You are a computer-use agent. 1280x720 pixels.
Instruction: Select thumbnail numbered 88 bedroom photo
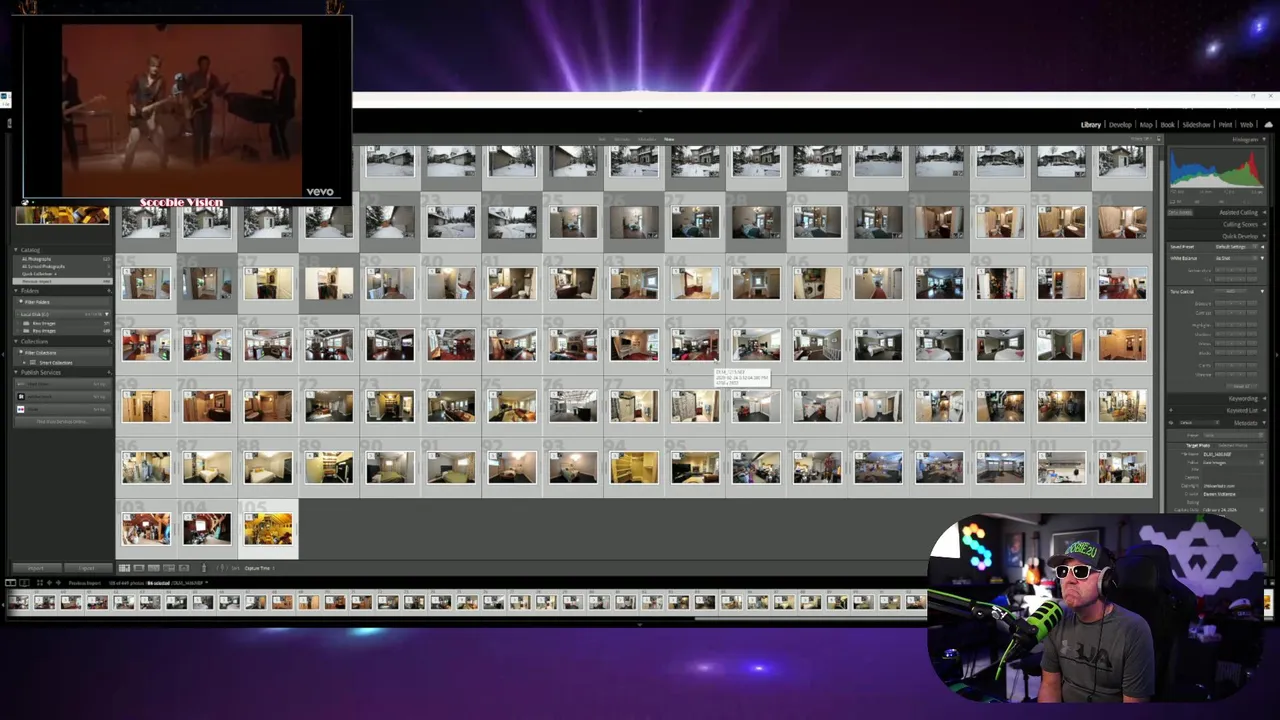pyautogui.click(x=268, y=468)
